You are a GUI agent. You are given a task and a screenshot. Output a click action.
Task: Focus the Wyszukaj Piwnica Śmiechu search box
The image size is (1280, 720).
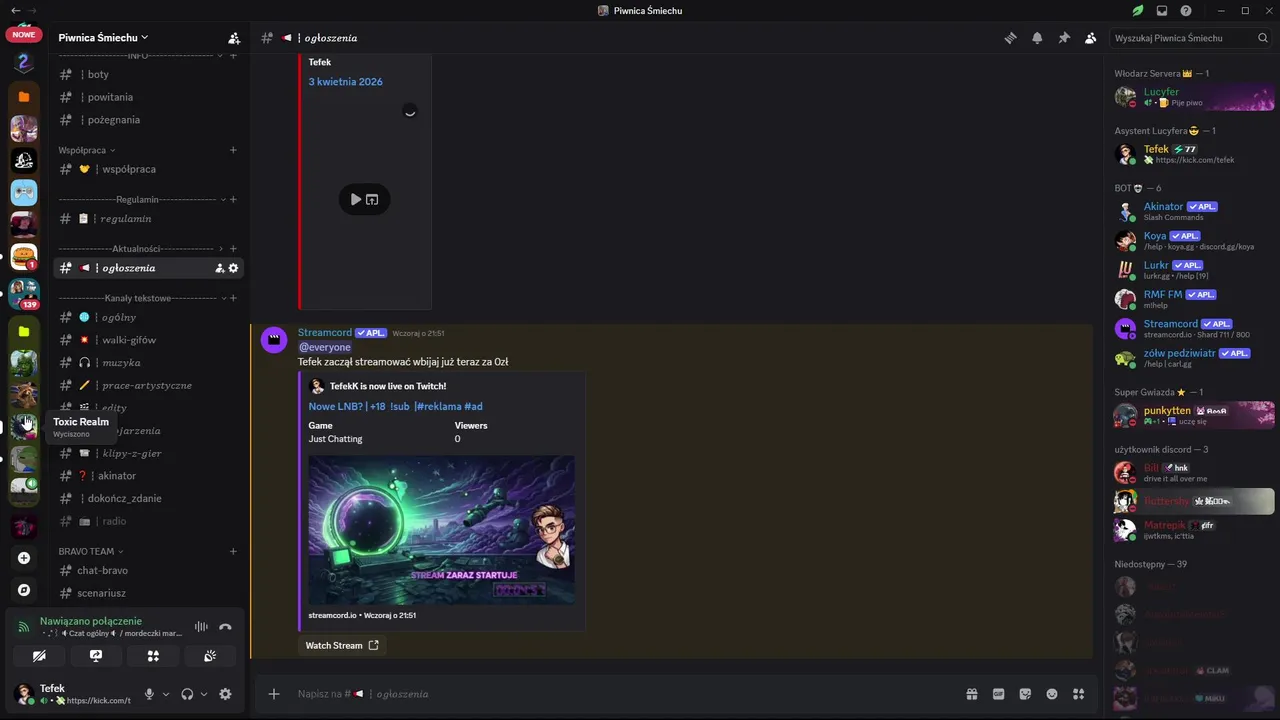[x=1189, y=38]
